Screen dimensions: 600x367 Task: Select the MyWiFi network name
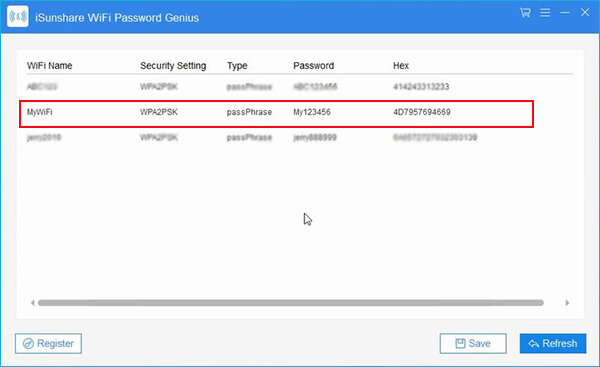click(x=39, y=112)
